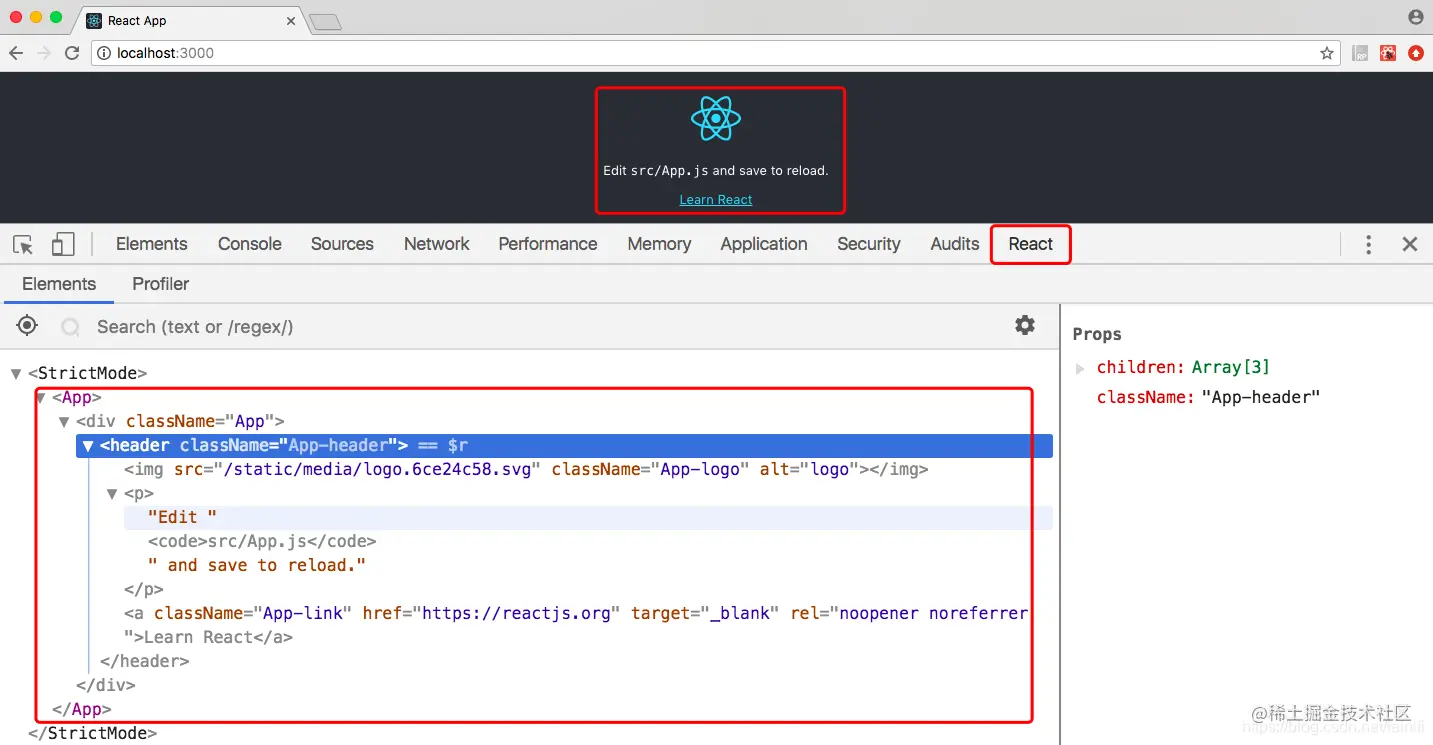Viewport: 1433px width, 745px height.
Task: Collapse the StrictMode tree node
Action: tap(16, 374)
